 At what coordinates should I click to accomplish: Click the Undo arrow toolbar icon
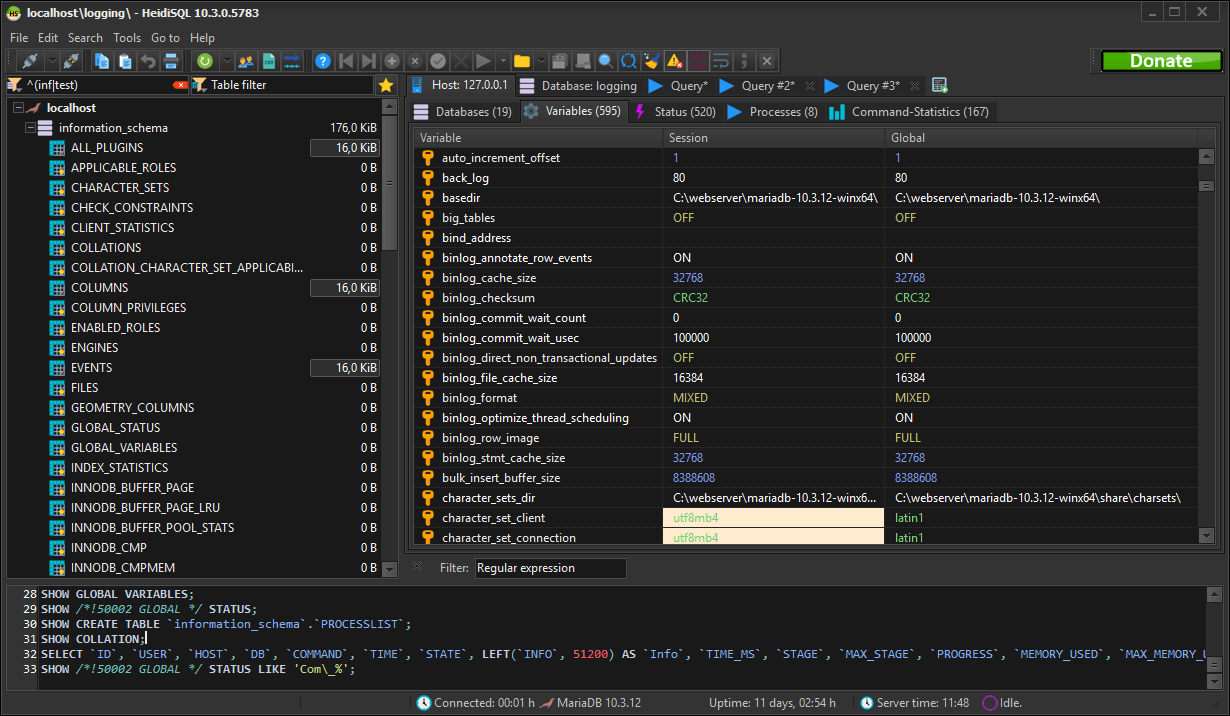[x=149, y=61]
